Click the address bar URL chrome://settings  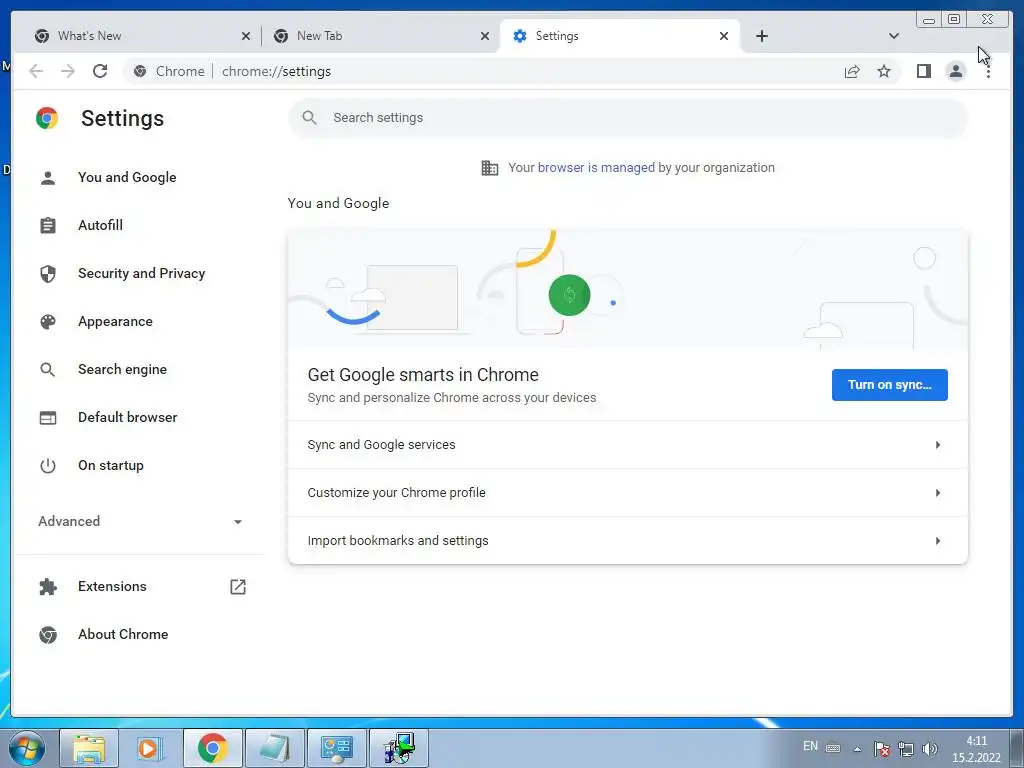(276, 71)
